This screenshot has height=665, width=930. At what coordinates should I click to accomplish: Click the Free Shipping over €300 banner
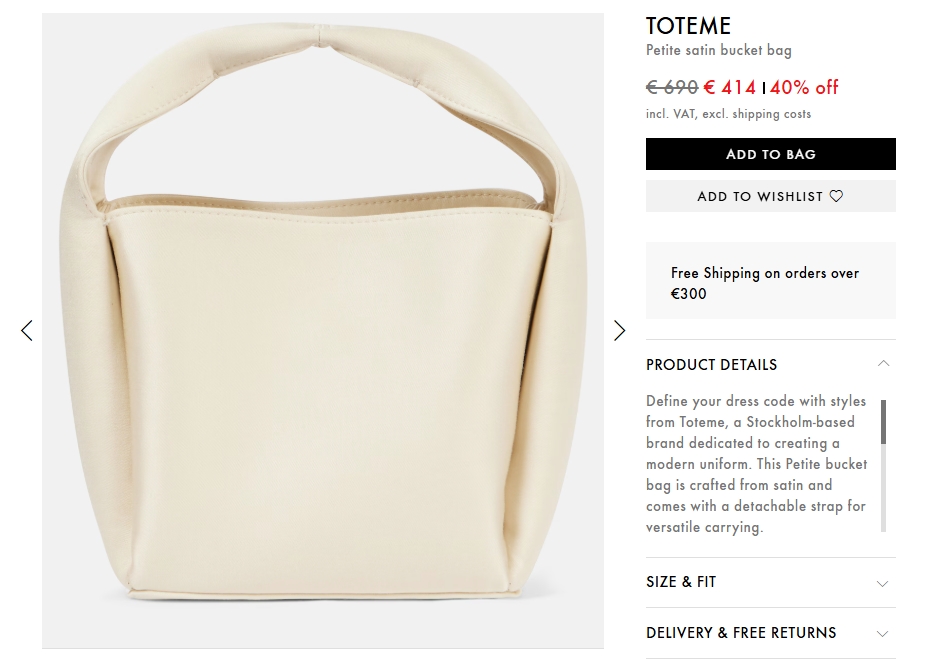coord(770,281)
